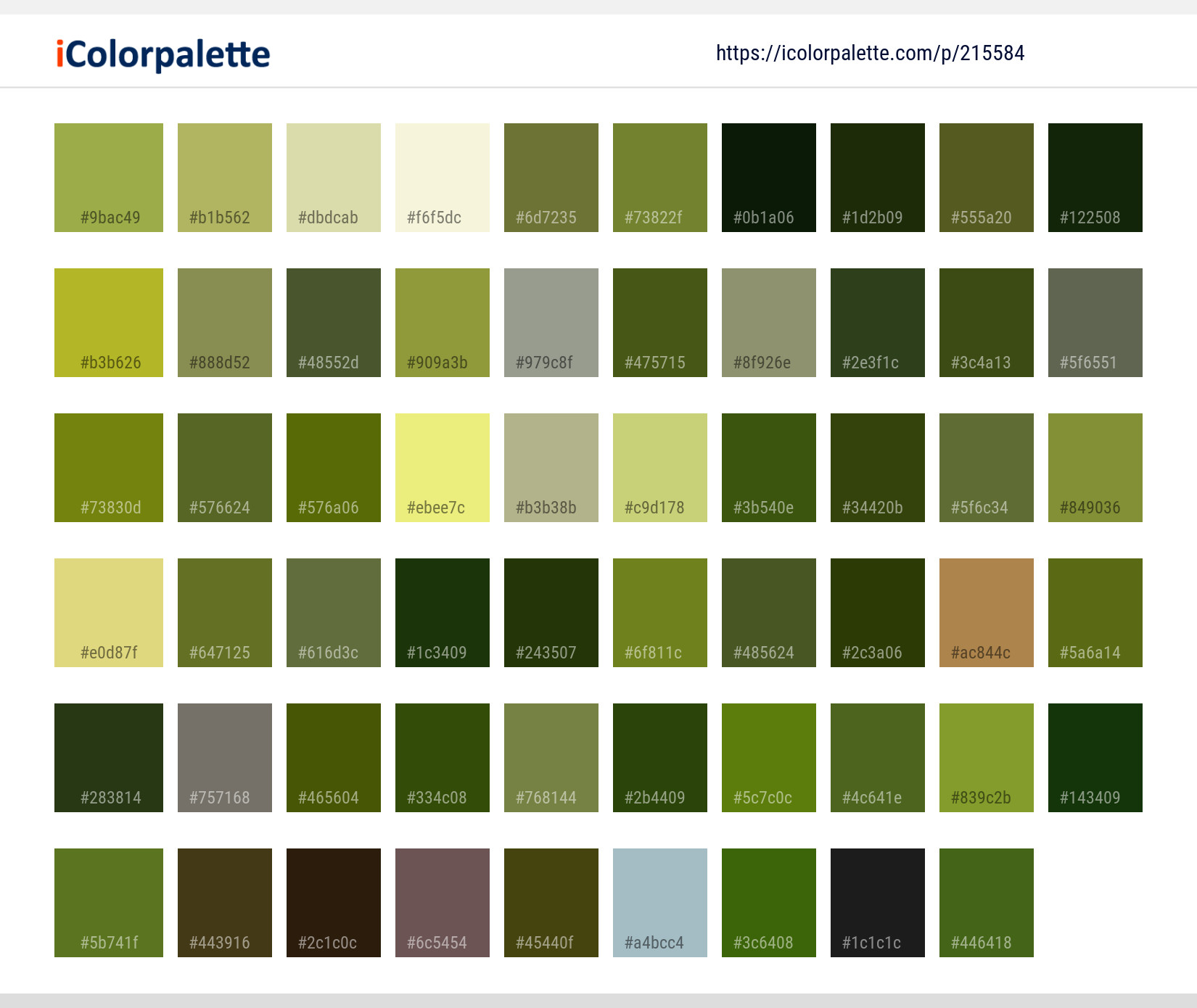1197x1008 pixels.
Task: Click the #73830d swatch
Action: pyautogui.click(x=109, y=468)
